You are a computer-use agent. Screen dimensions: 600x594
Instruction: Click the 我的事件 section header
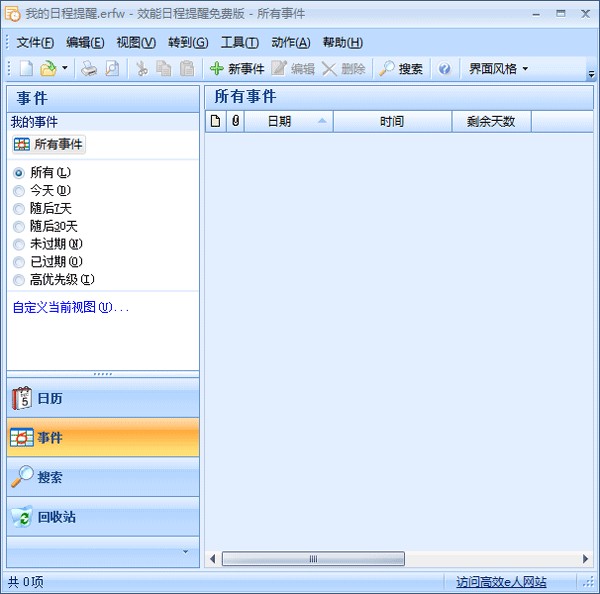click(103, 122)
